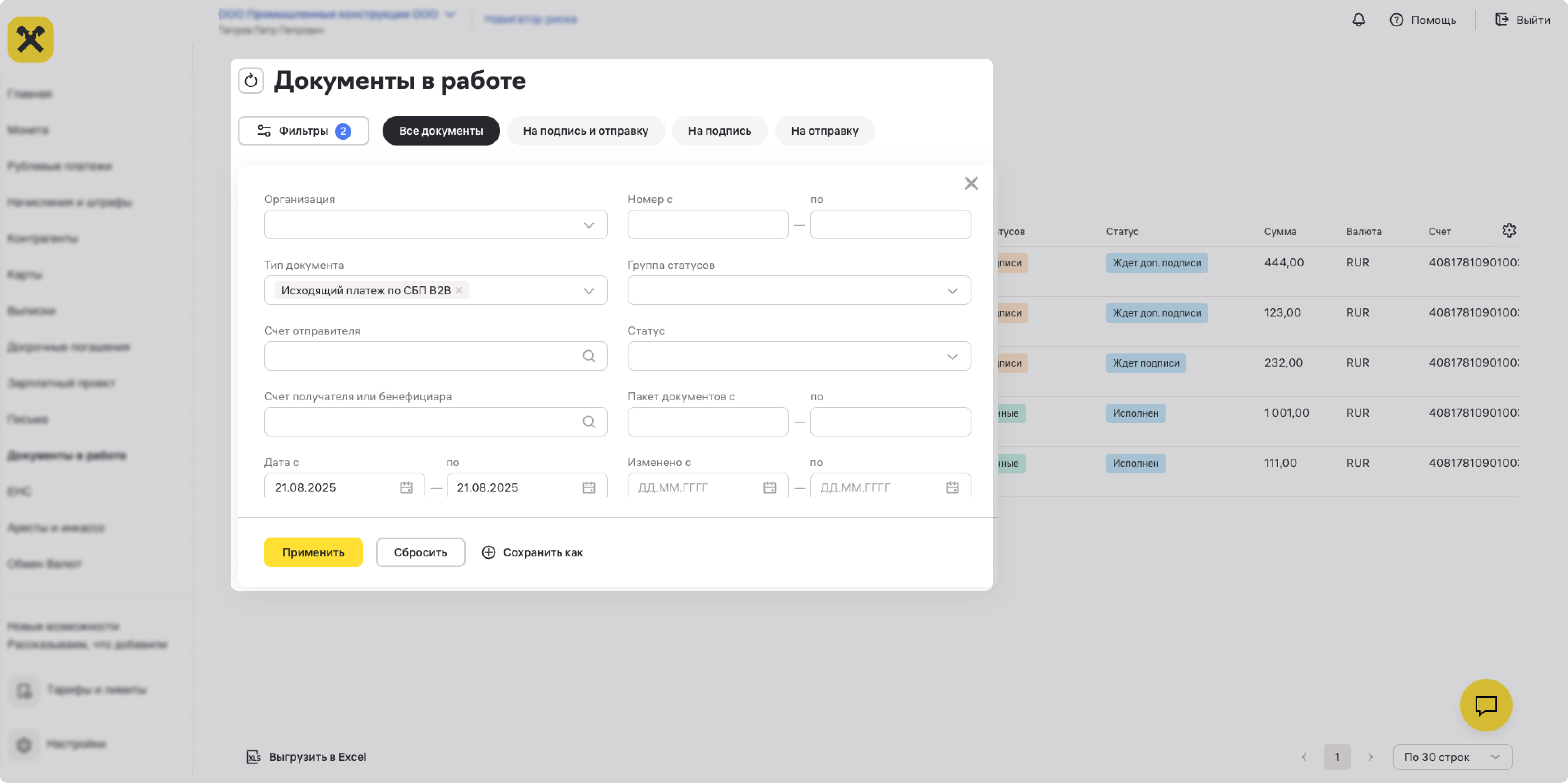Switch to the На отправку tab
Screen dimensions: 1568x784
(825, 131)
